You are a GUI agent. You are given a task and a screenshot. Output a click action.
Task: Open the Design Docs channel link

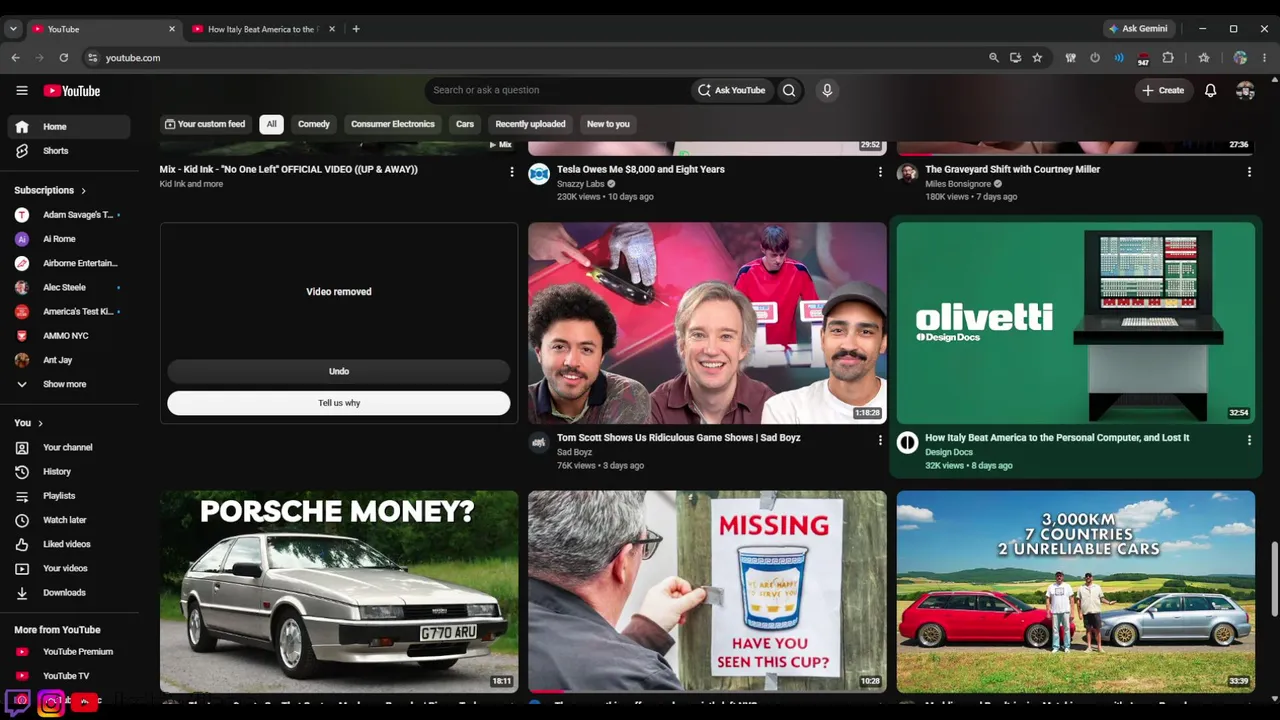(x=949, y=452)
